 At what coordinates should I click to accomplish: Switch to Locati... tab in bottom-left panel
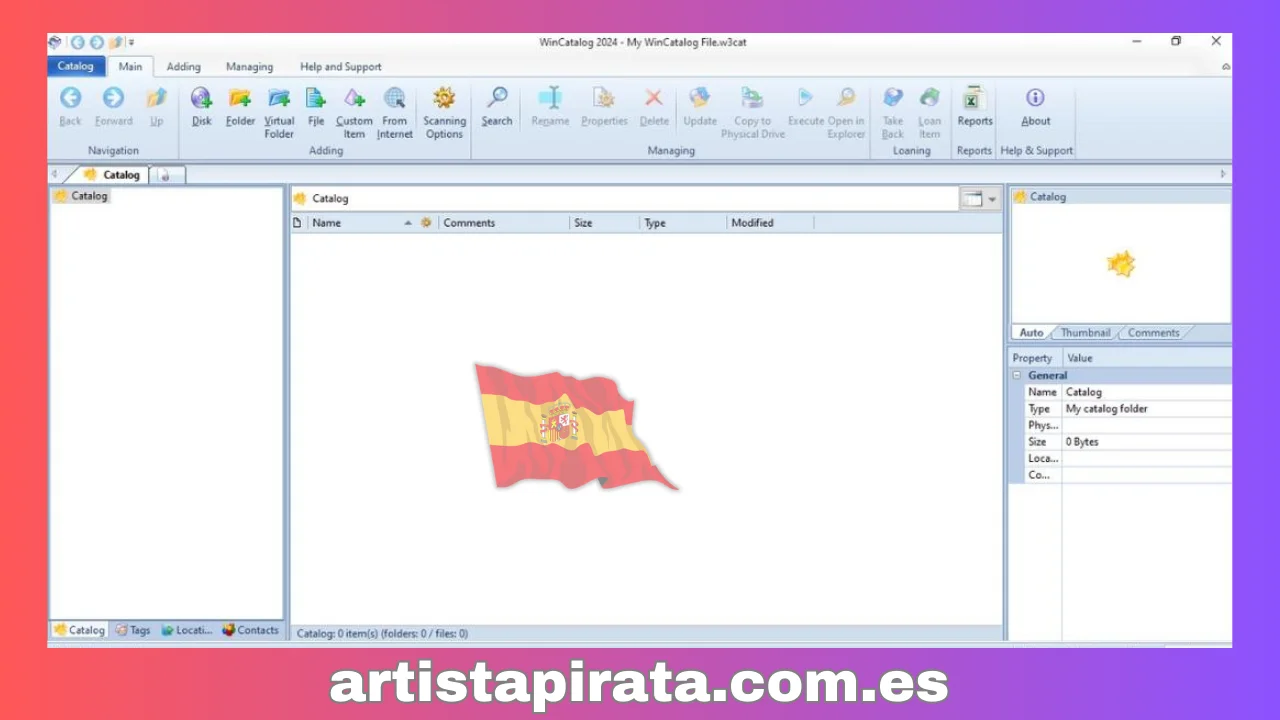coord(187,630)
